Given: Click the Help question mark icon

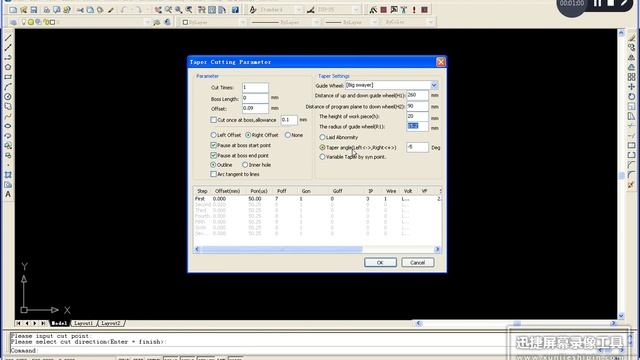Looking at the screenshot, I should coord(236,10).
